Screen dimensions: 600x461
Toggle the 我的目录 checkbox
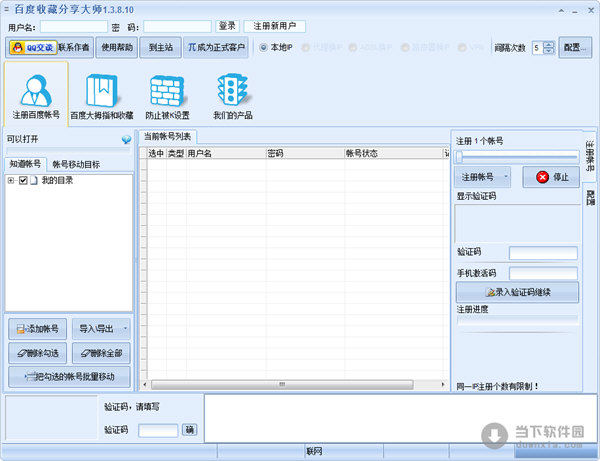click(23, 180)
